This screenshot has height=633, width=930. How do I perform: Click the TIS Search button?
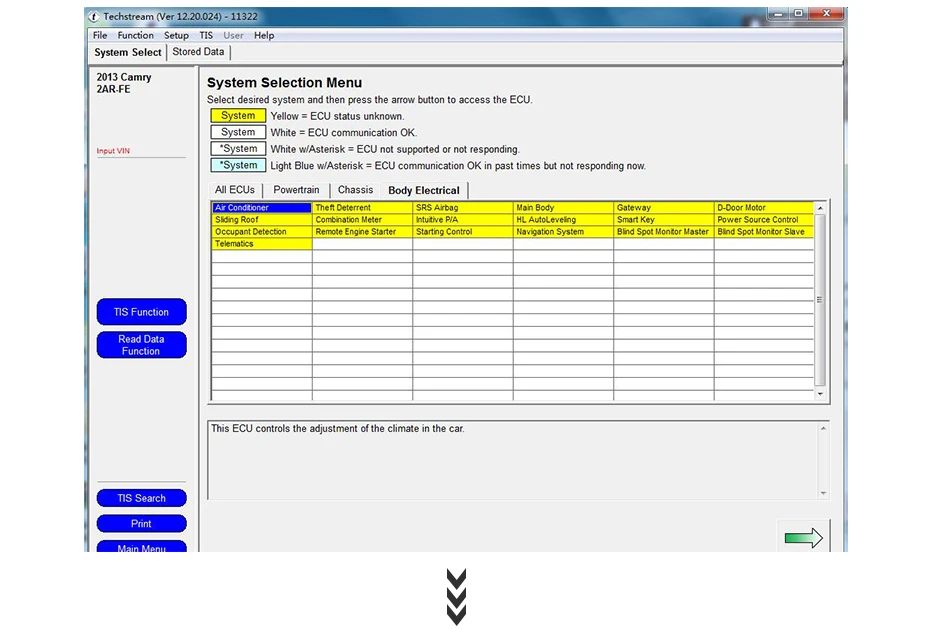point(142,498)
